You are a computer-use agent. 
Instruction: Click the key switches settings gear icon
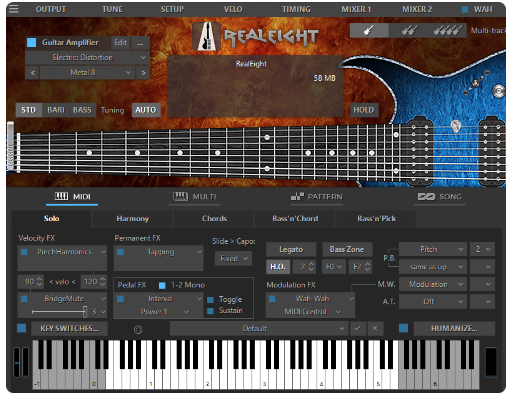click(x=138, y=329)
